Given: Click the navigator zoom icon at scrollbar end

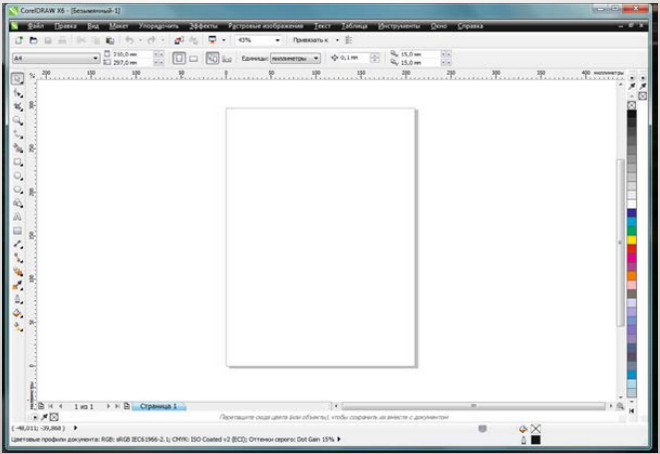Looking at the screenshot, I should click(x=620, y=406).
